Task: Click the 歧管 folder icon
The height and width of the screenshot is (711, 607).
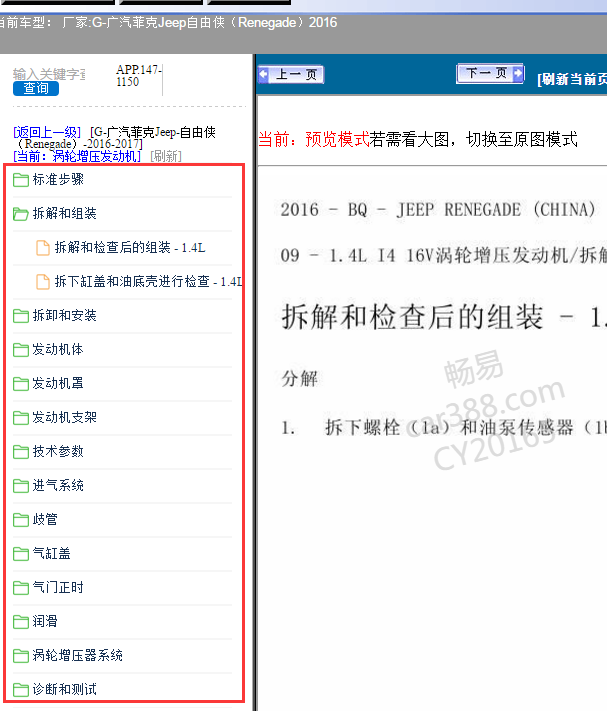Action: pyautogui.click(x=20, y=520)
